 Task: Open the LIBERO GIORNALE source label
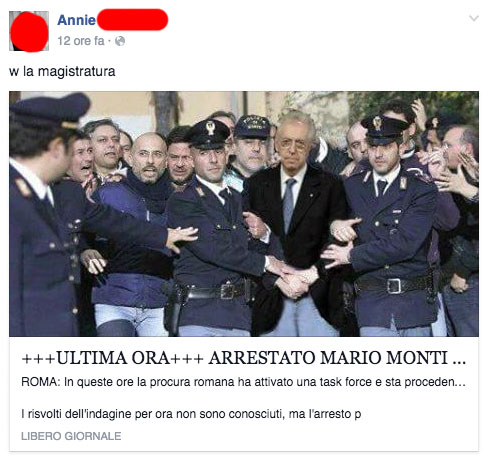(71, 436)
